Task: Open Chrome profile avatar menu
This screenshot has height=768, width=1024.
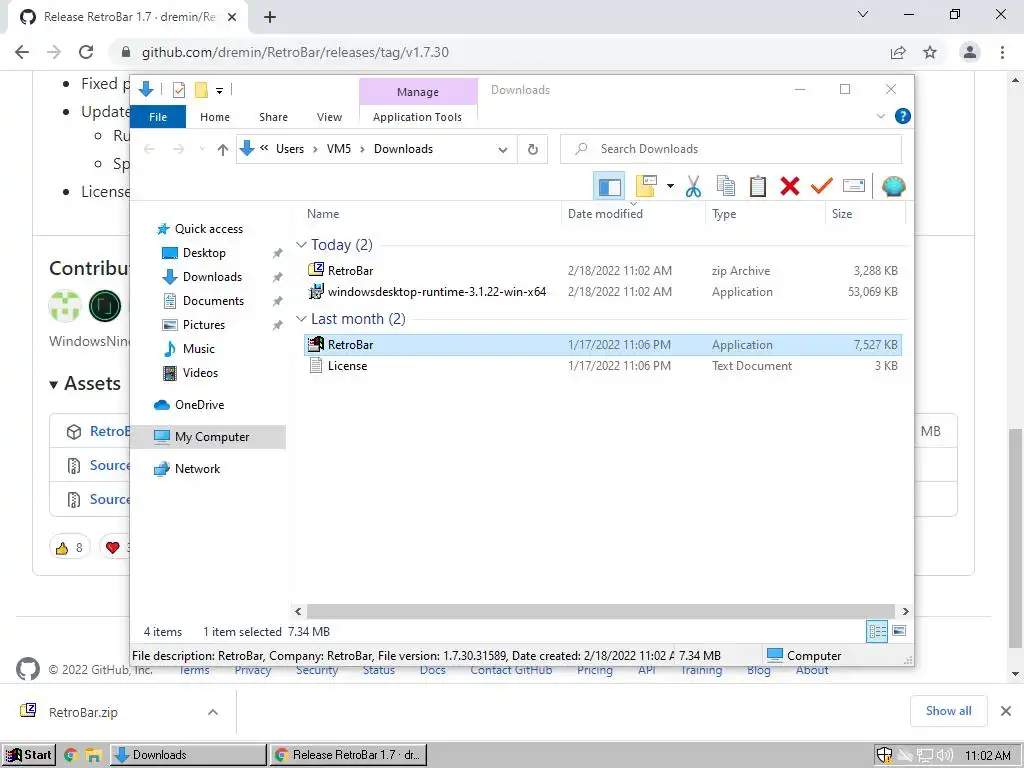Action: click(x=970, y=52)
